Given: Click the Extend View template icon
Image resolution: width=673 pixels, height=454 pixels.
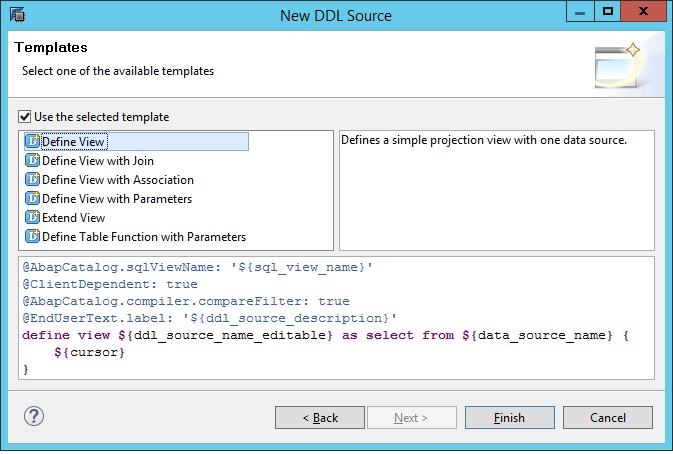Looking at the screenshot, I should (32, 217).
